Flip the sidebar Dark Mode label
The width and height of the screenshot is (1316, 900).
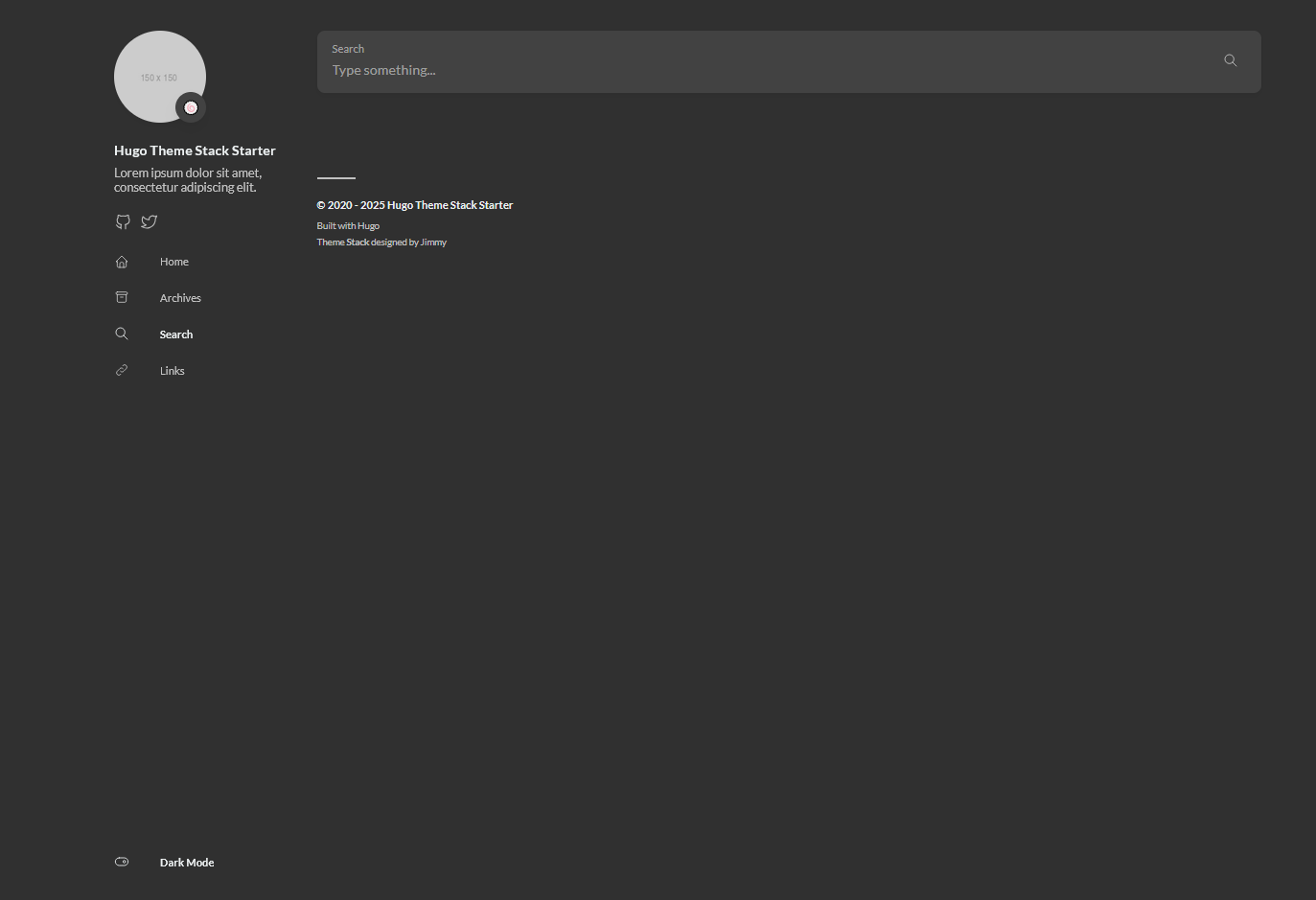(186, 862)
